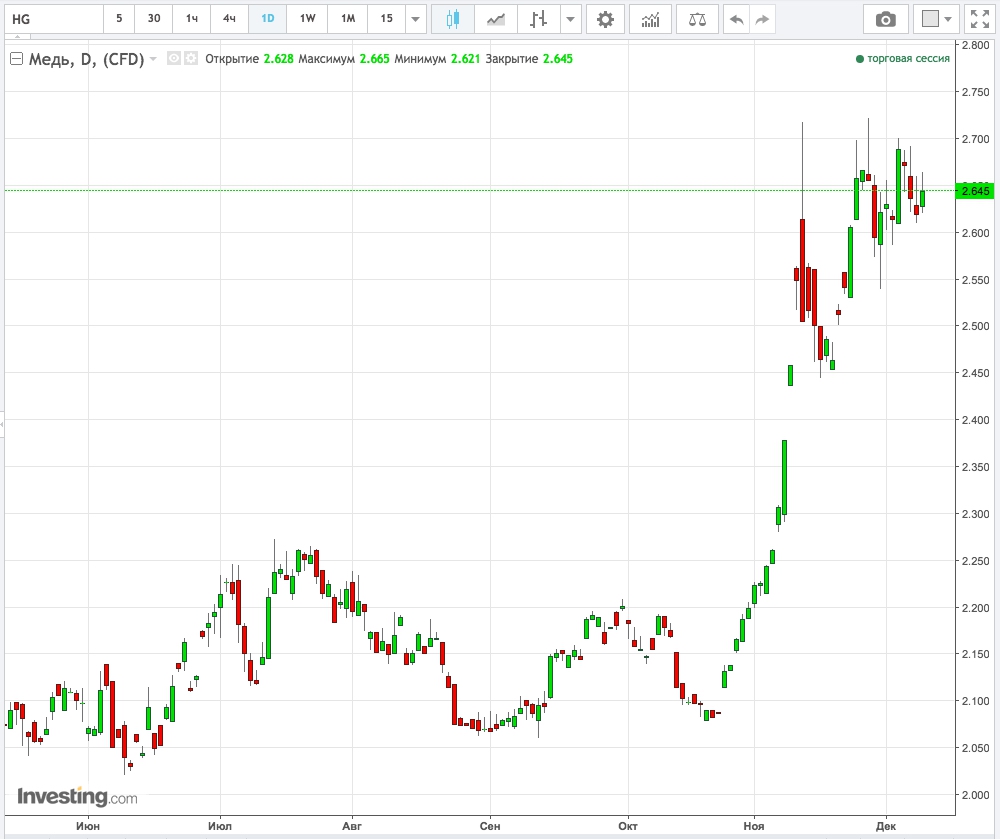
Task: Toggle Медь series visibility eye
Action: click(x=173, y=59)
